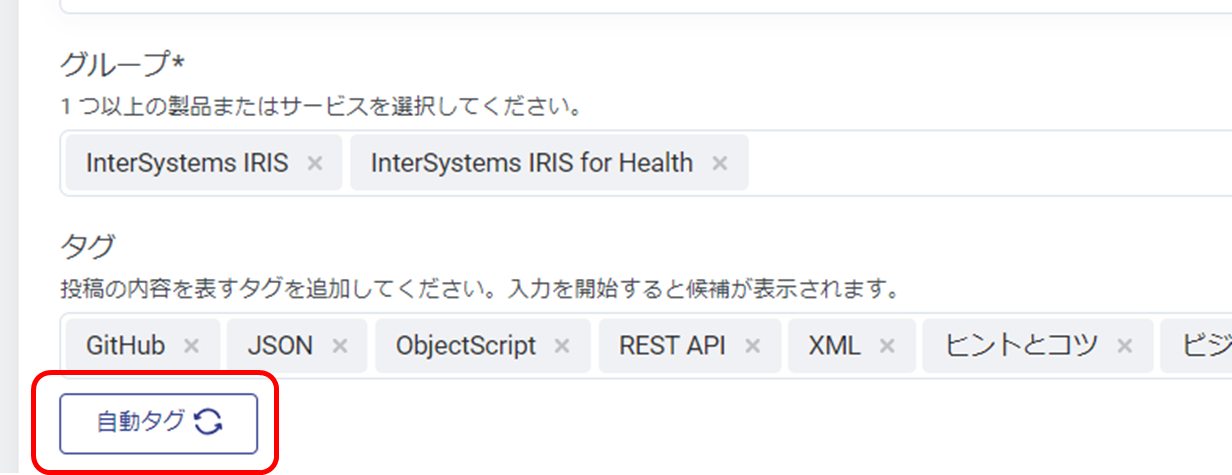Click the X on the XML tag
The height and width of the screenshot is (475, 1232).
point(887,346)
